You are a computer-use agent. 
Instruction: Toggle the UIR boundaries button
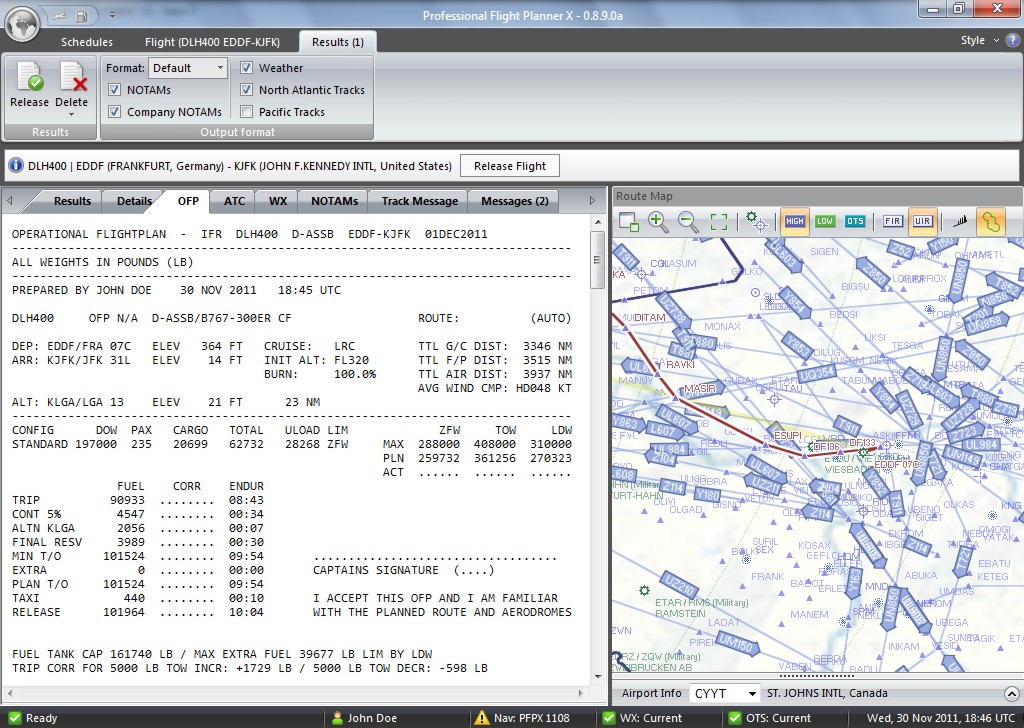(922, 221)
